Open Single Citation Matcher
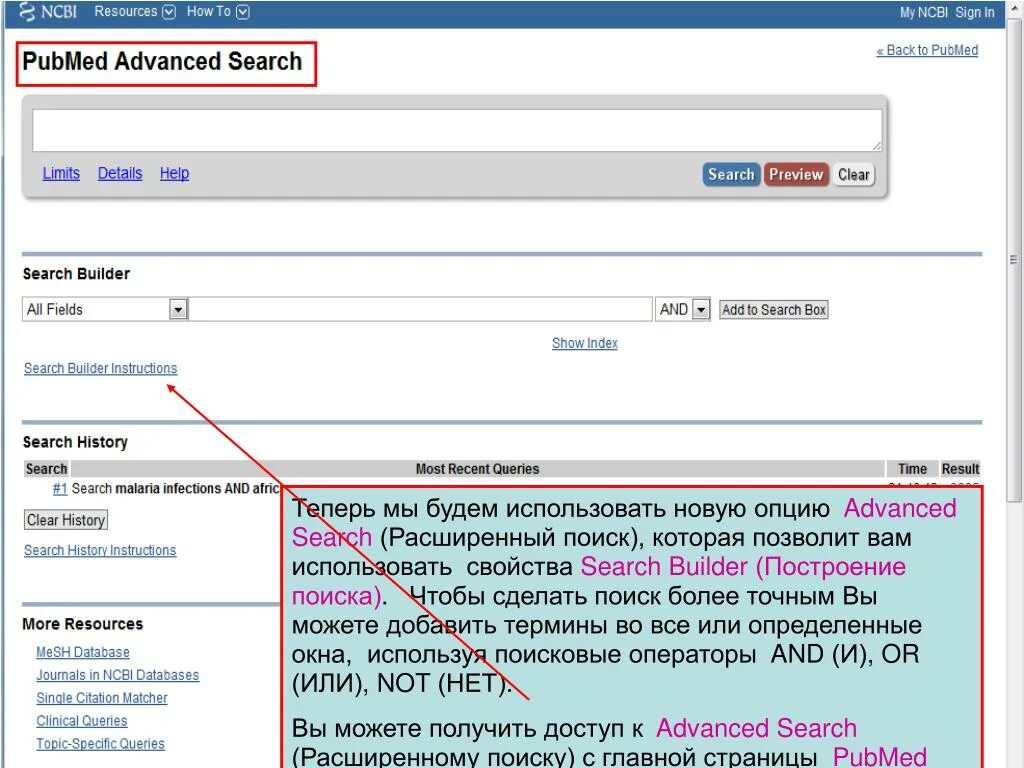 (x=102, y=698)
